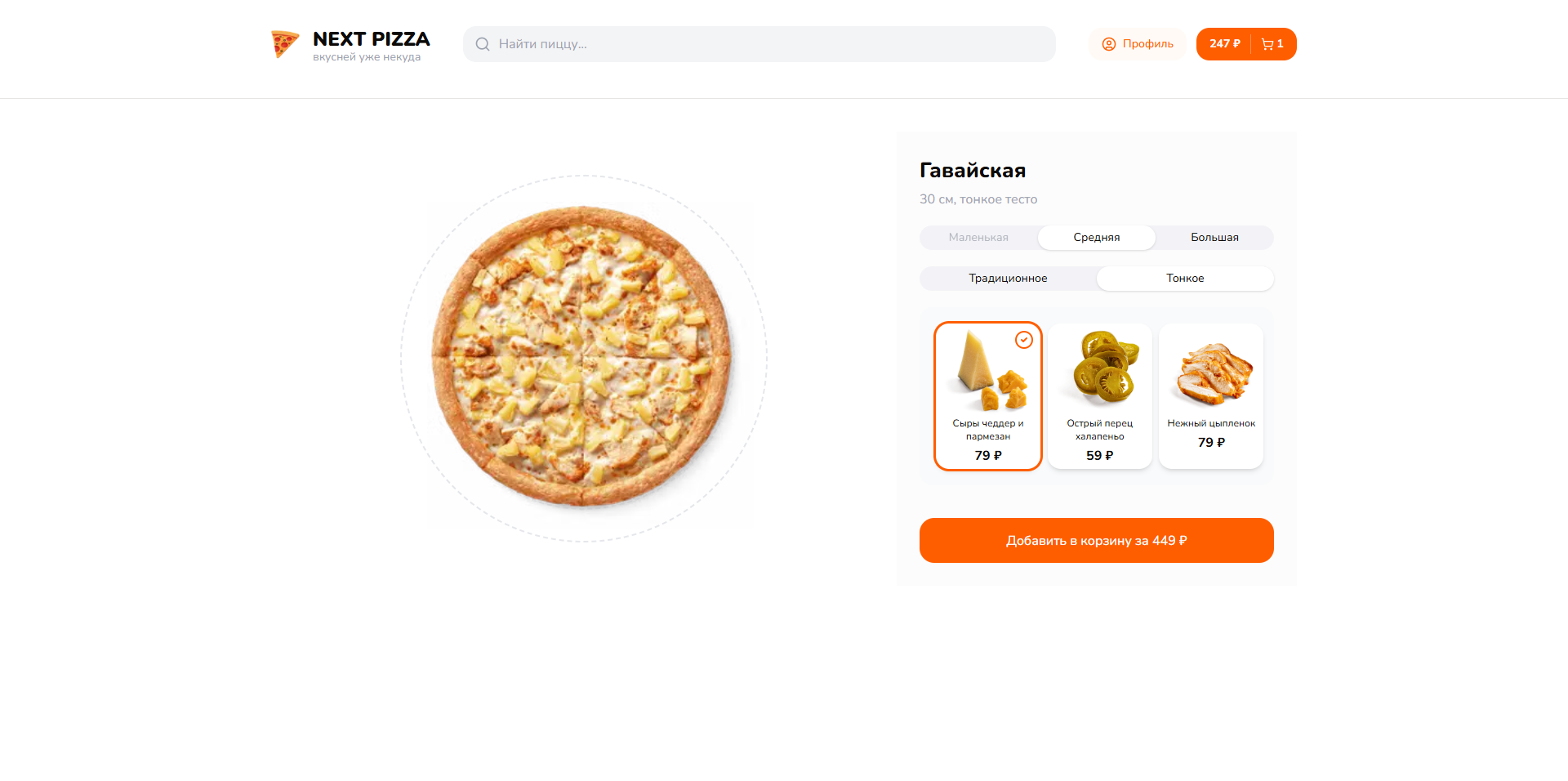
Task: Deselect the Сыры чеддер и пармезан topping
Action: (x=987, y=396)
